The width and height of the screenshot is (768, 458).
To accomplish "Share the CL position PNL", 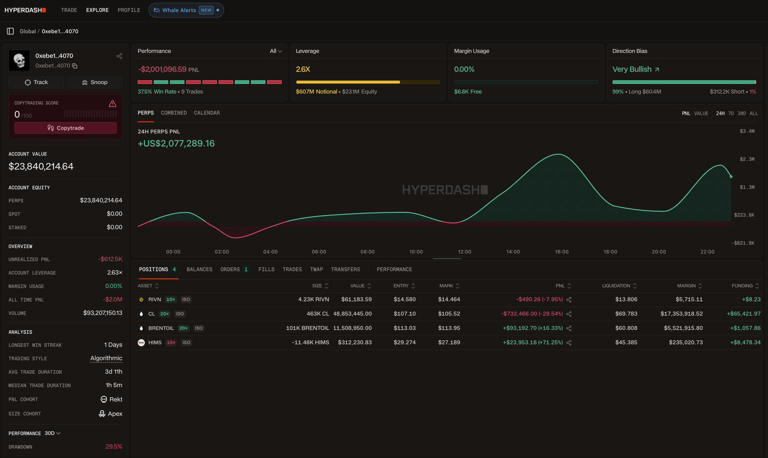I will pos(569,313).
